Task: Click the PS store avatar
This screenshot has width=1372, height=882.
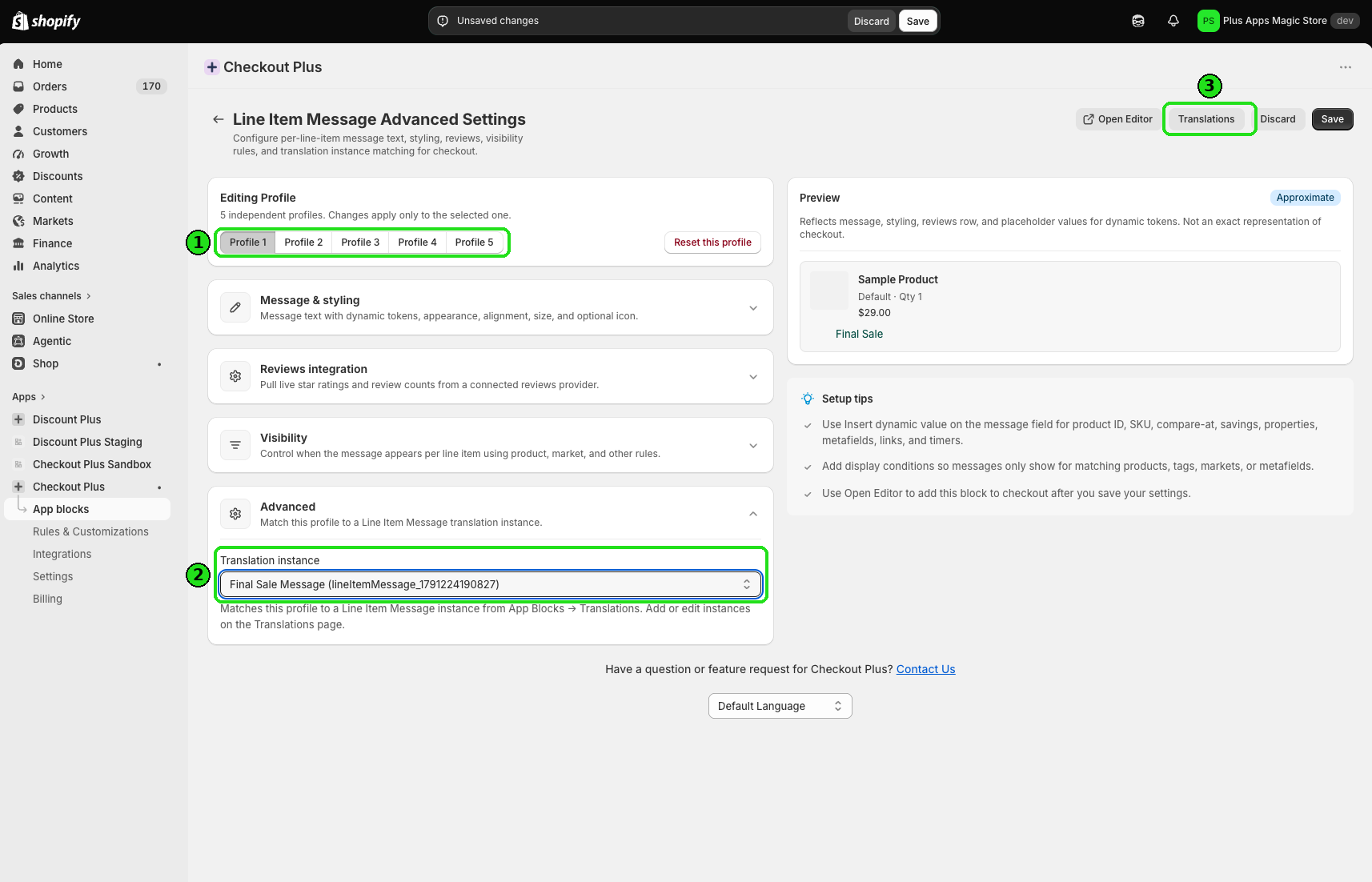Action: pyautogui.click(x=1208, y=21)
